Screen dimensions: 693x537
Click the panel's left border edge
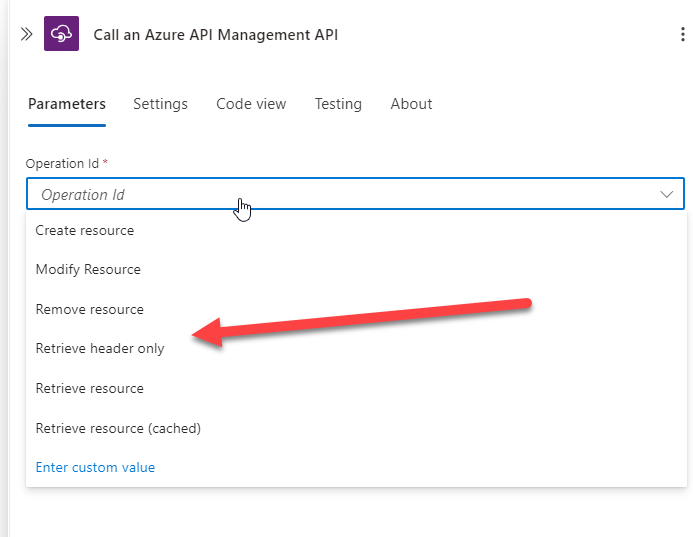pos(6,300)
